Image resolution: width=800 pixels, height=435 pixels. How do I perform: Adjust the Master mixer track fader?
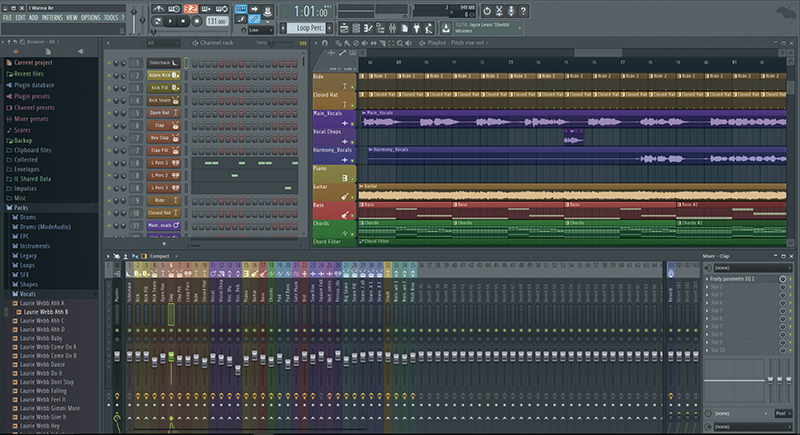[x=117, y=356]
